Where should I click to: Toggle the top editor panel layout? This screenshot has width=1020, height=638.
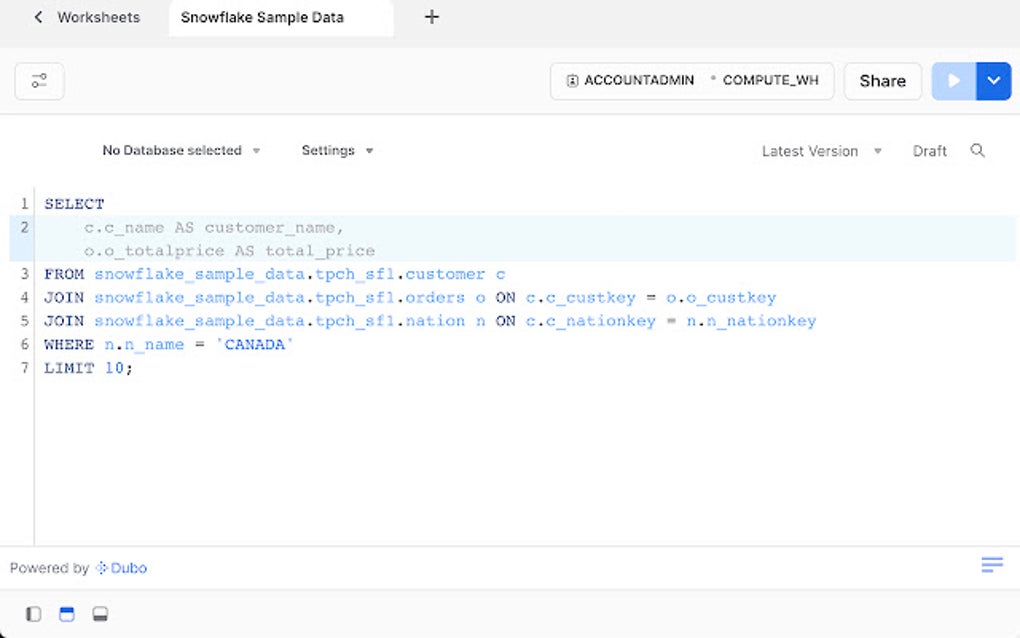[x=67, y=614]
